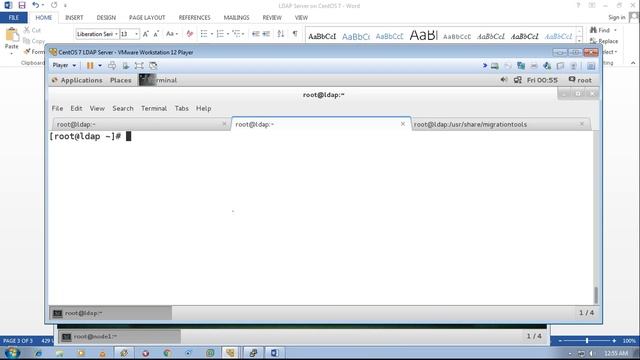Click the hard disk device icon in VMware
640x360 pixels.
[x=494, y=66]
